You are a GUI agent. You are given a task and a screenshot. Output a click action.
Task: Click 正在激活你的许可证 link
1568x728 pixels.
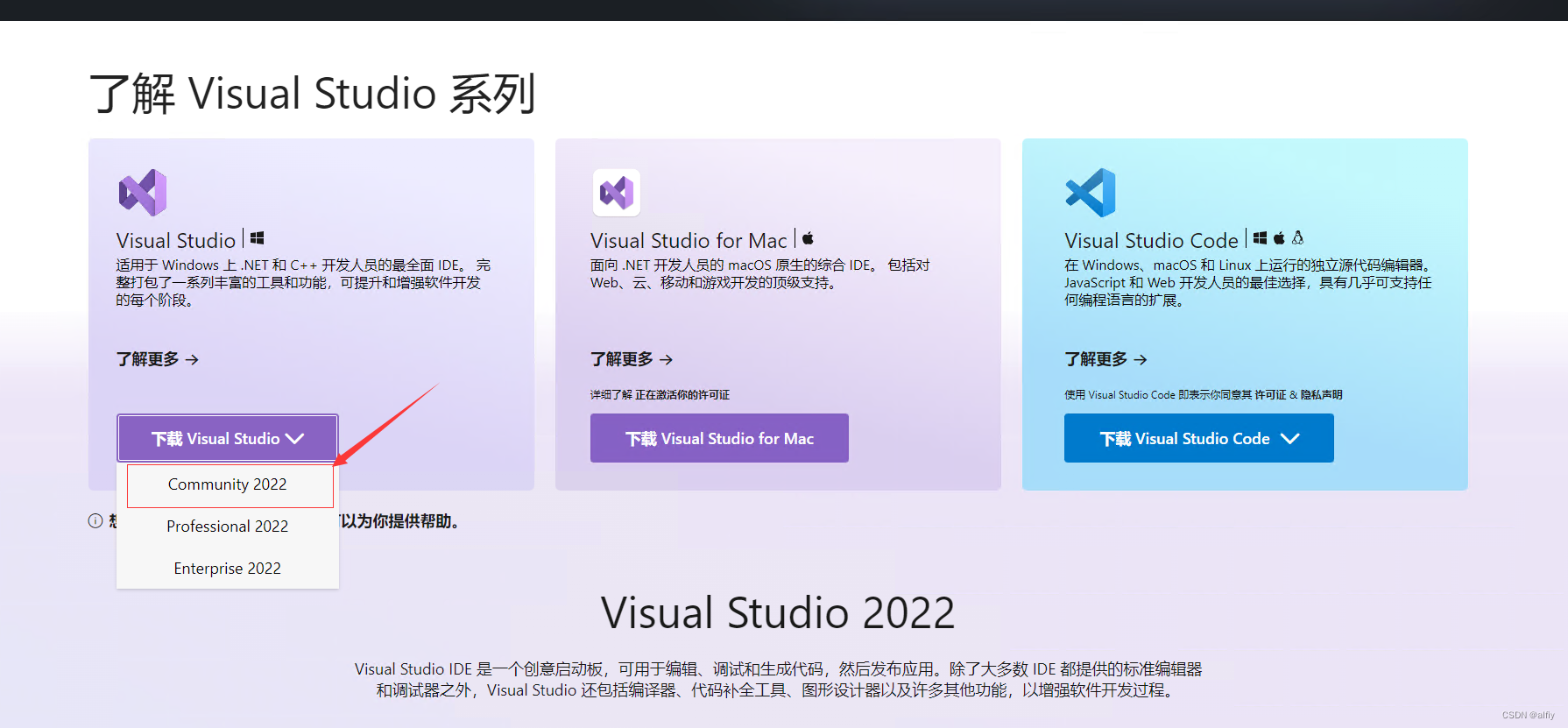click(682, 395)
